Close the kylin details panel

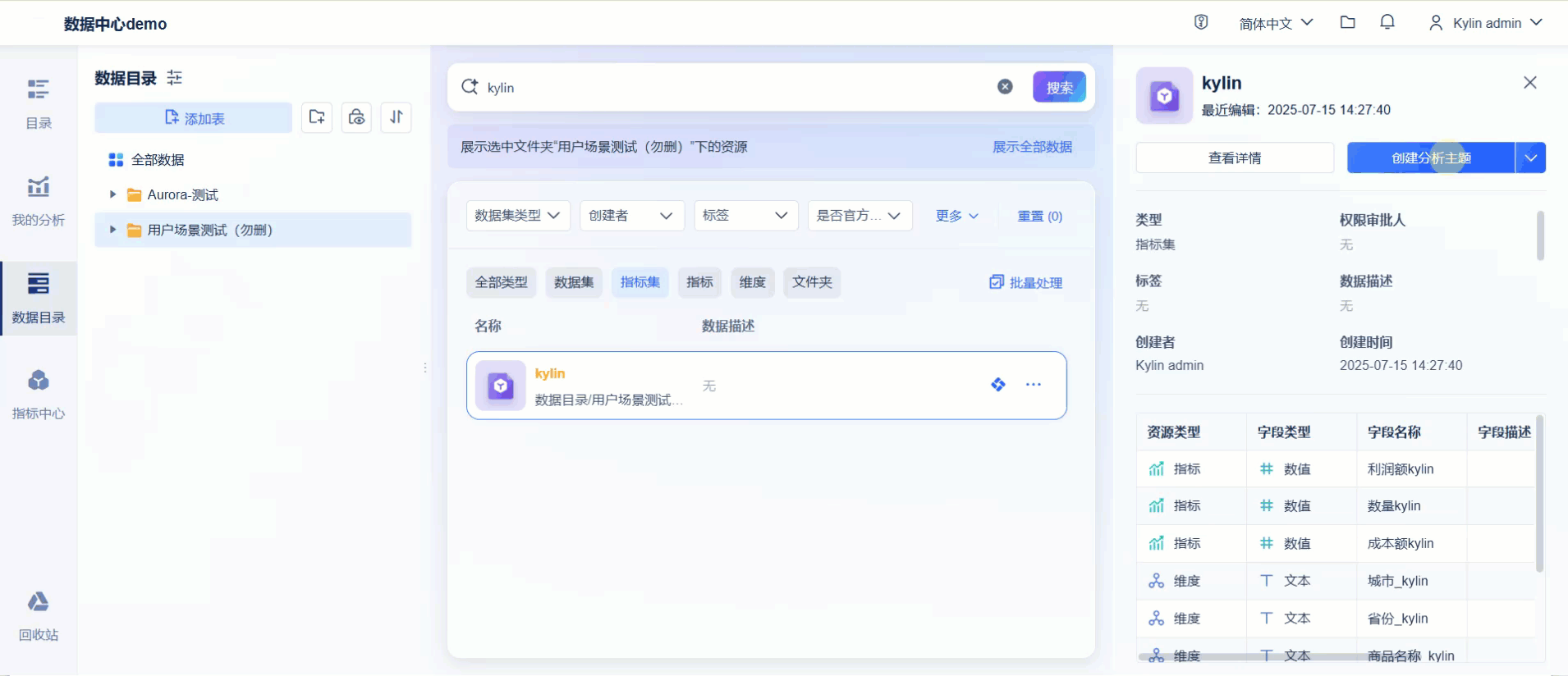1530,83
